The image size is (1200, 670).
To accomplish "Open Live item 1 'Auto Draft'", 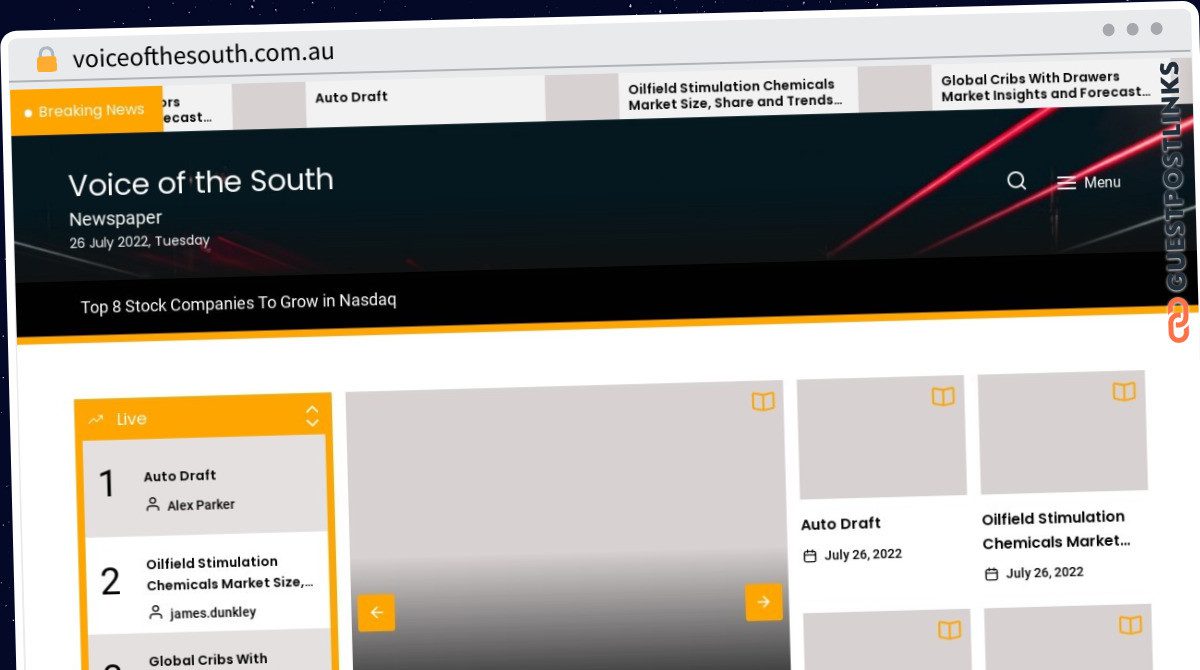I will 180,476.
